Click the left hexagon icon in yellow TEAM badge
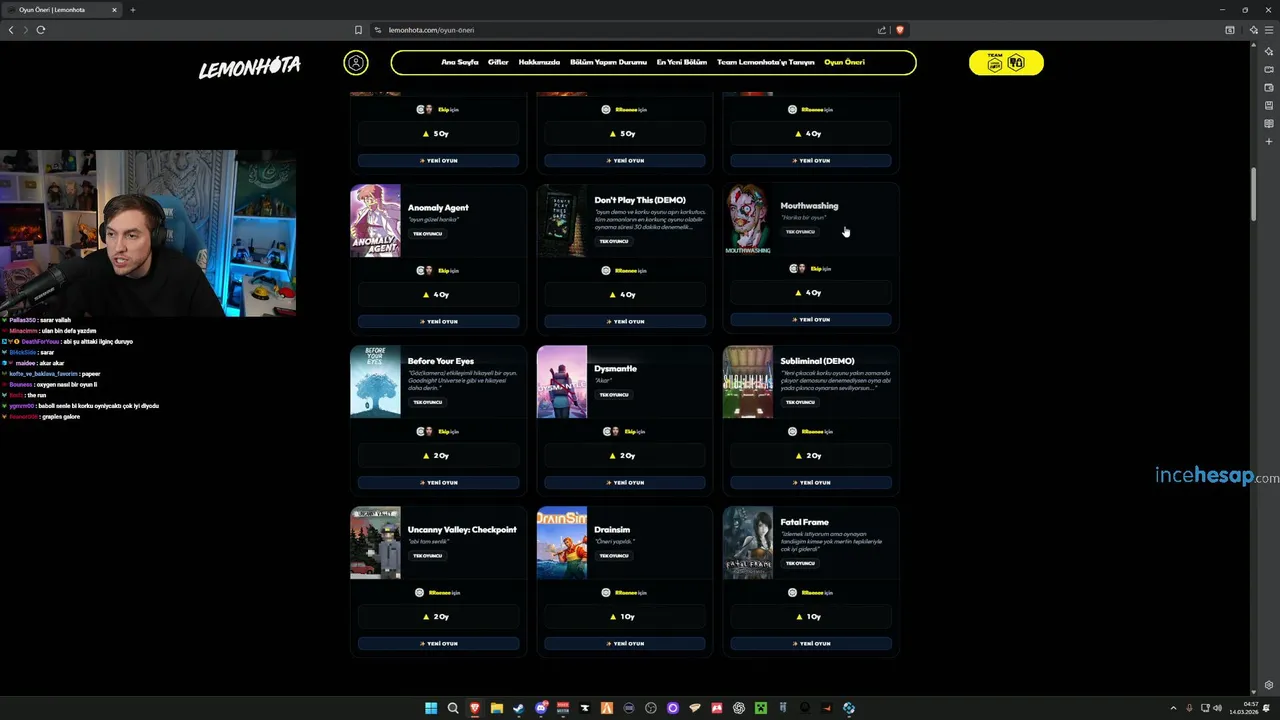The width and height of the screenshot is (1280, 720). coord(995,64)
